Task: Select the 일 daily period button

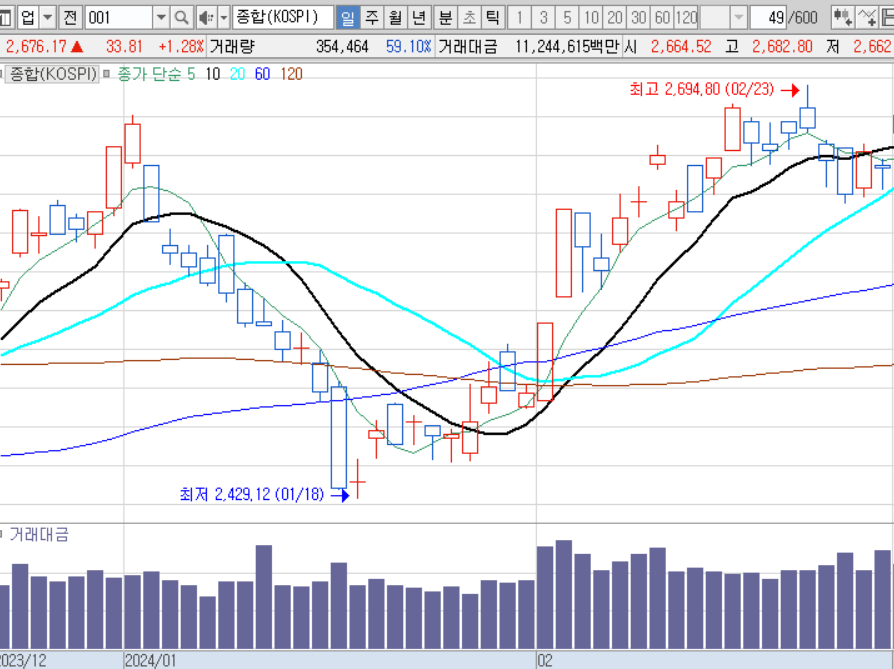Action: click(x=347, y=18)
